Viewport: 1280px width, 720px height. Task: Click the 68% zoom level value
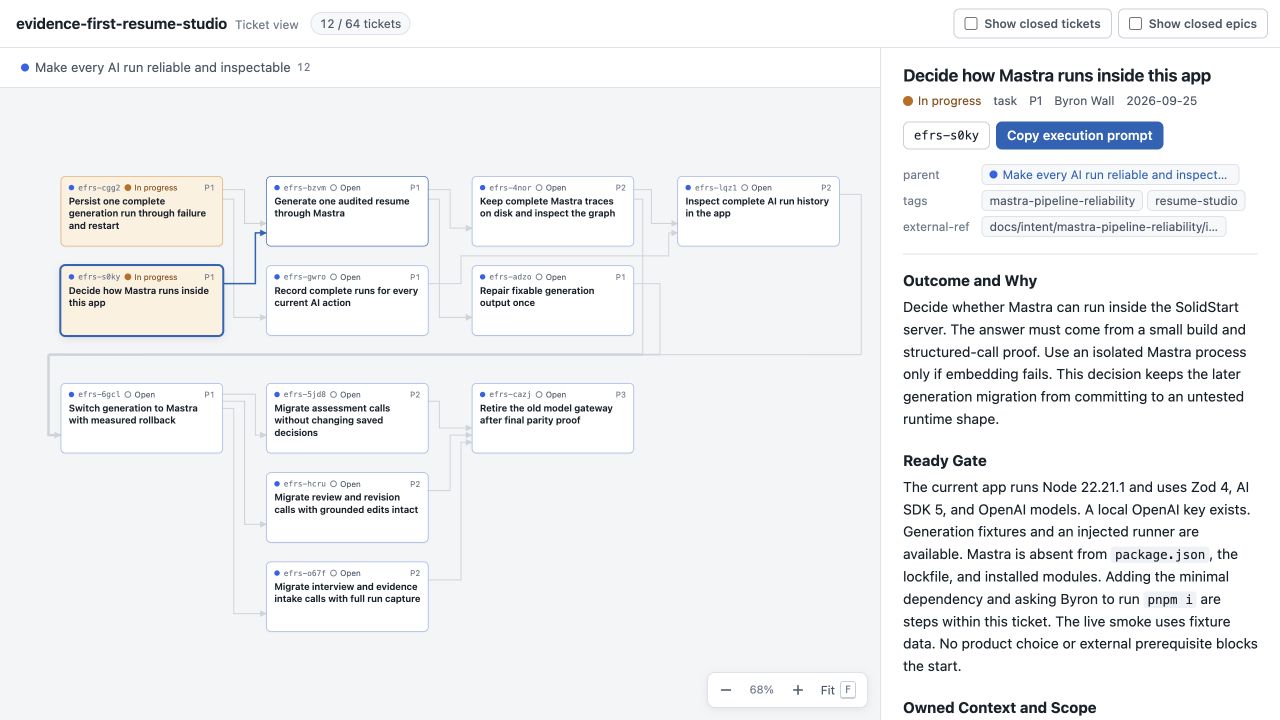point(762,690)
